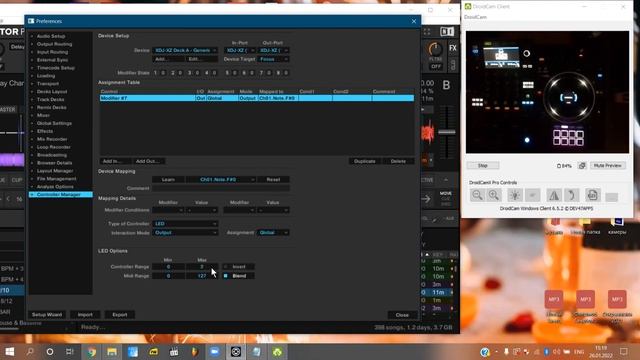The width and height of the screenshot is (640, 360).
Task: Select Timecode Setup in preferences list
Action: 56,68
